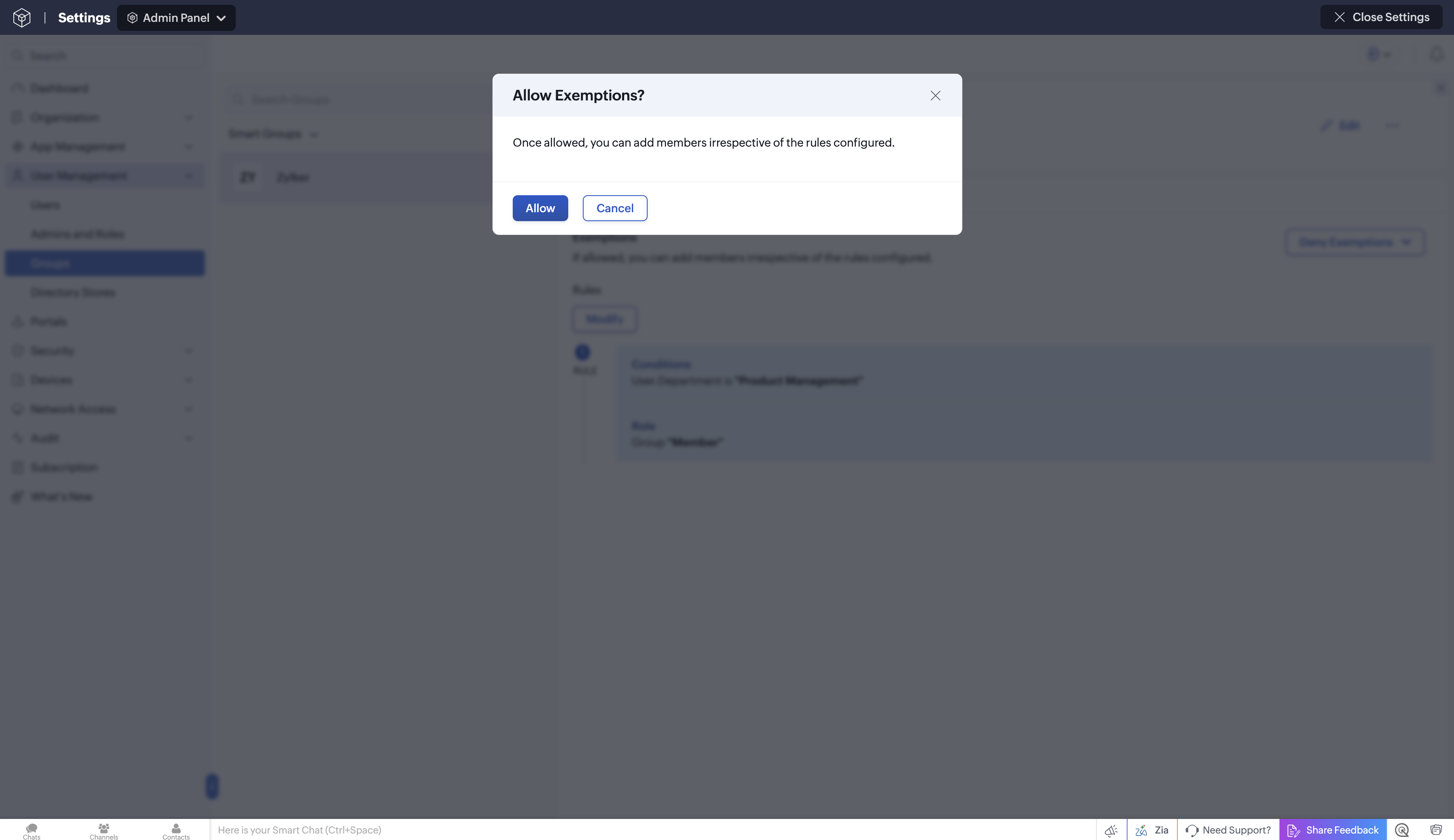The height and width of the screenshot is (840, 1454).
Task: Expand the Network Access sidebar section
Action: (x=105, y=409)
